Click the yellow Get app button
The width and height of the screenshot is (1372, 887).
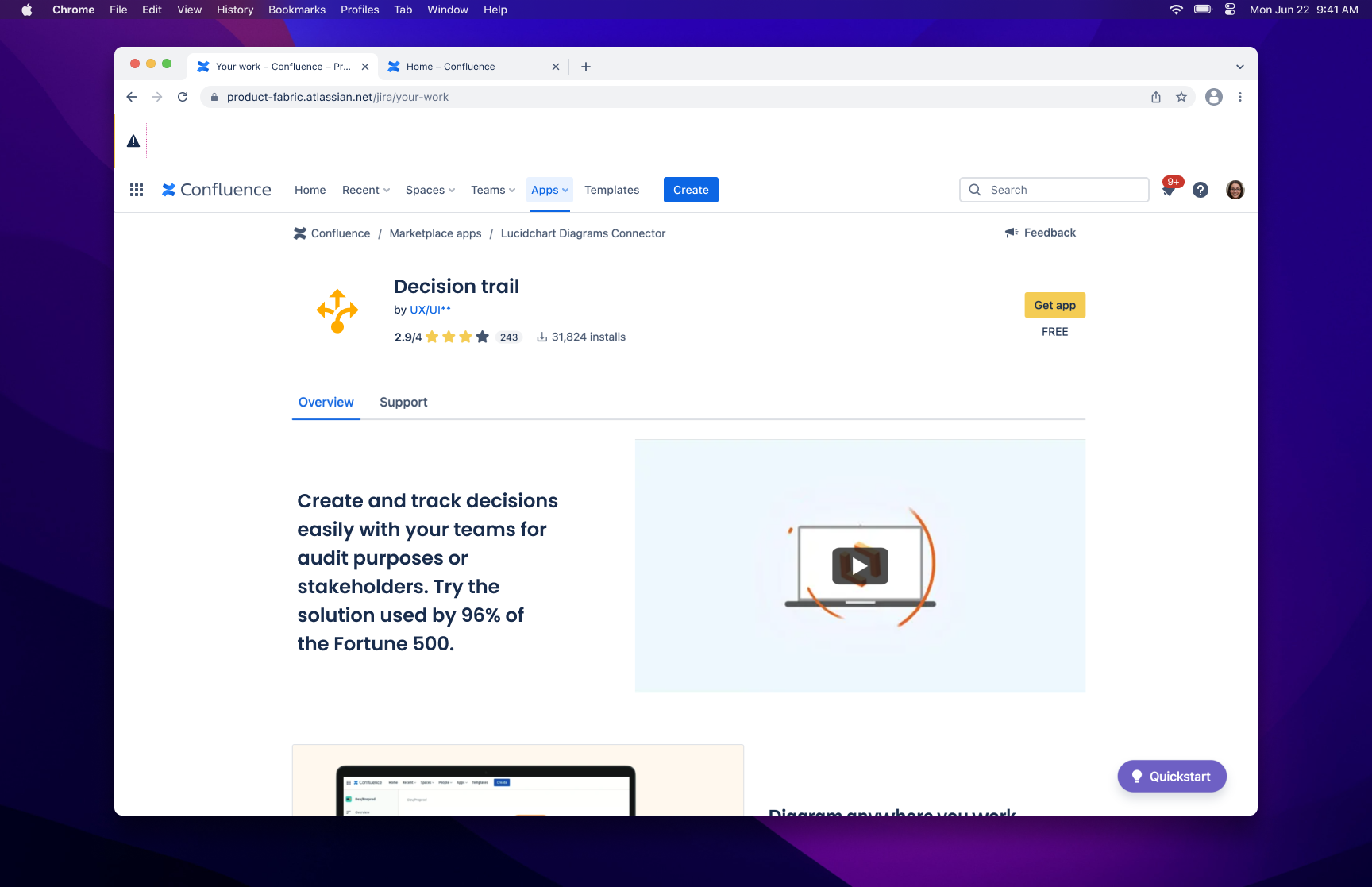pyautogui.click(x=1054, y=305)
